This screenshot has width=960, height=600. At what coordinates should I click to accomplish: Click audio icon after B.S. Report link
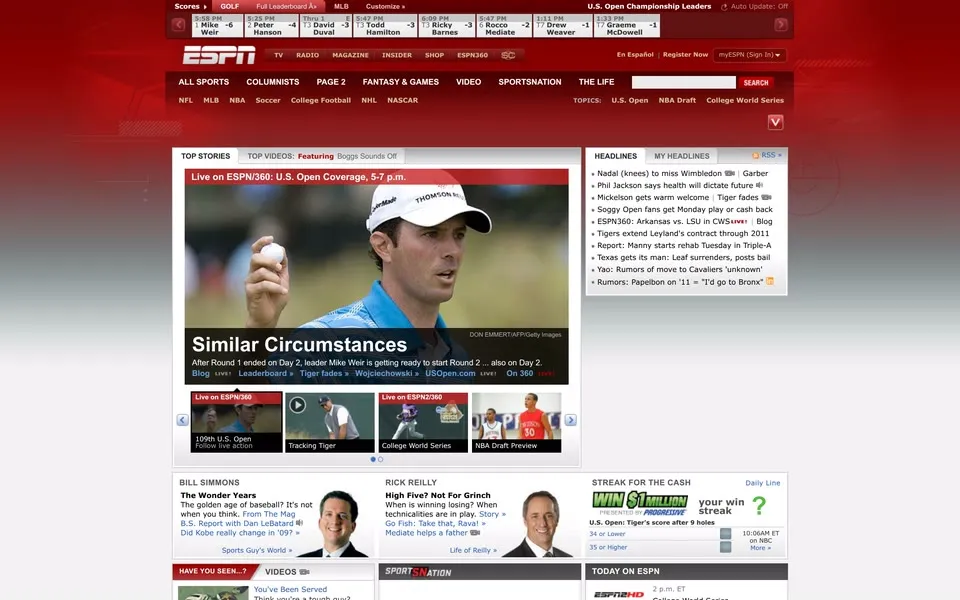(x=299, y=523)
